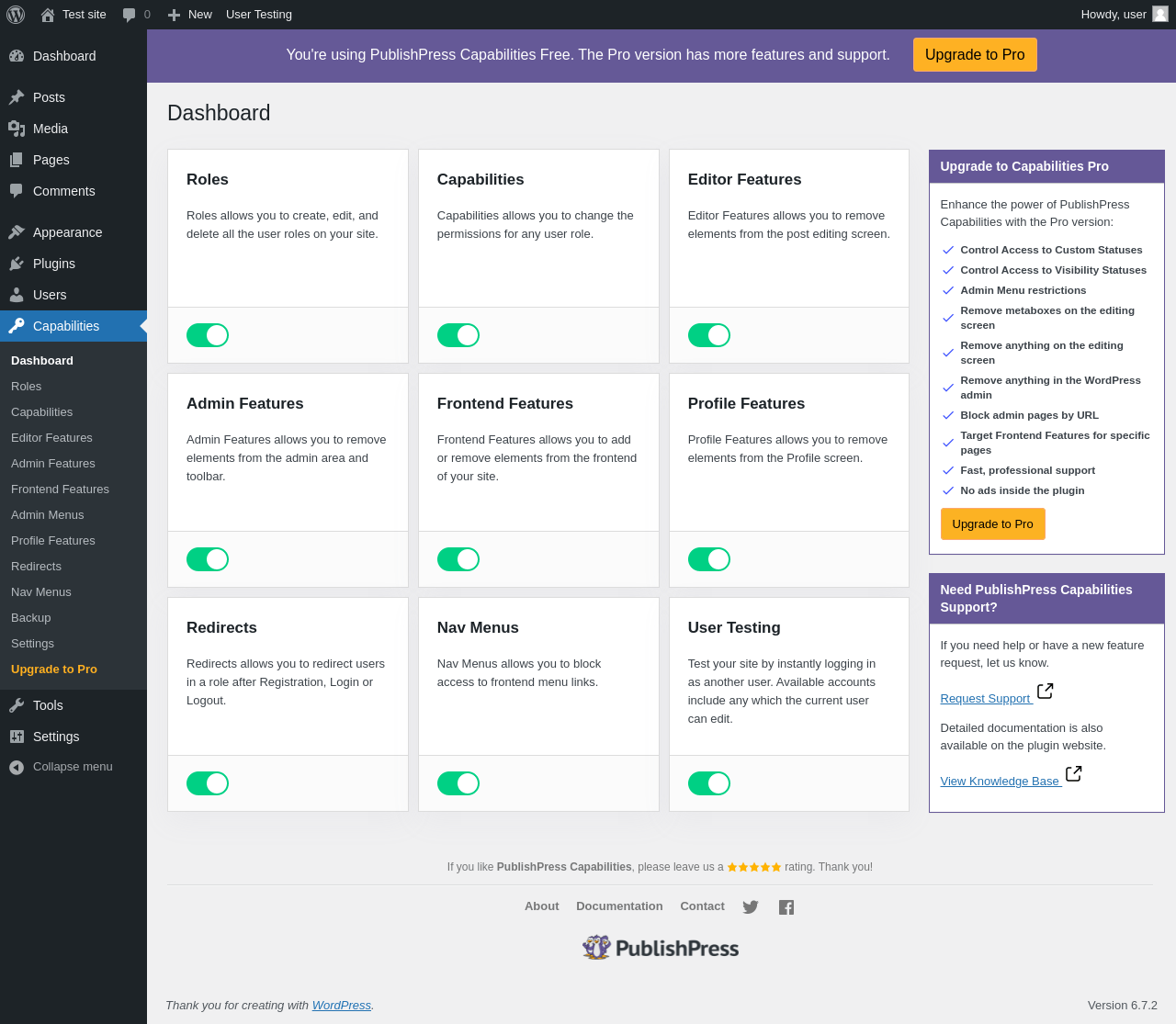Click the WordPress link in footer
The height and width of the screenshot is (1024, 1176).
point(341,1006)
